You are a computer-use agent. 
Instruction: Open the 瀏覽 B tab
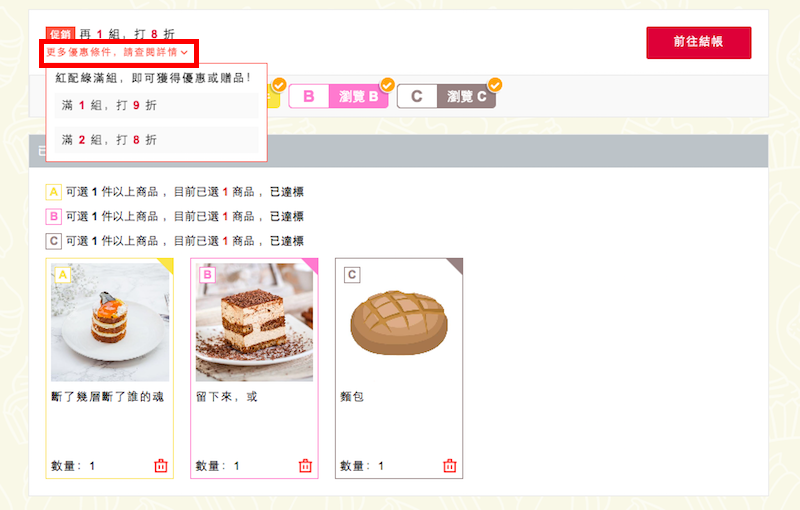coord(359,96)
